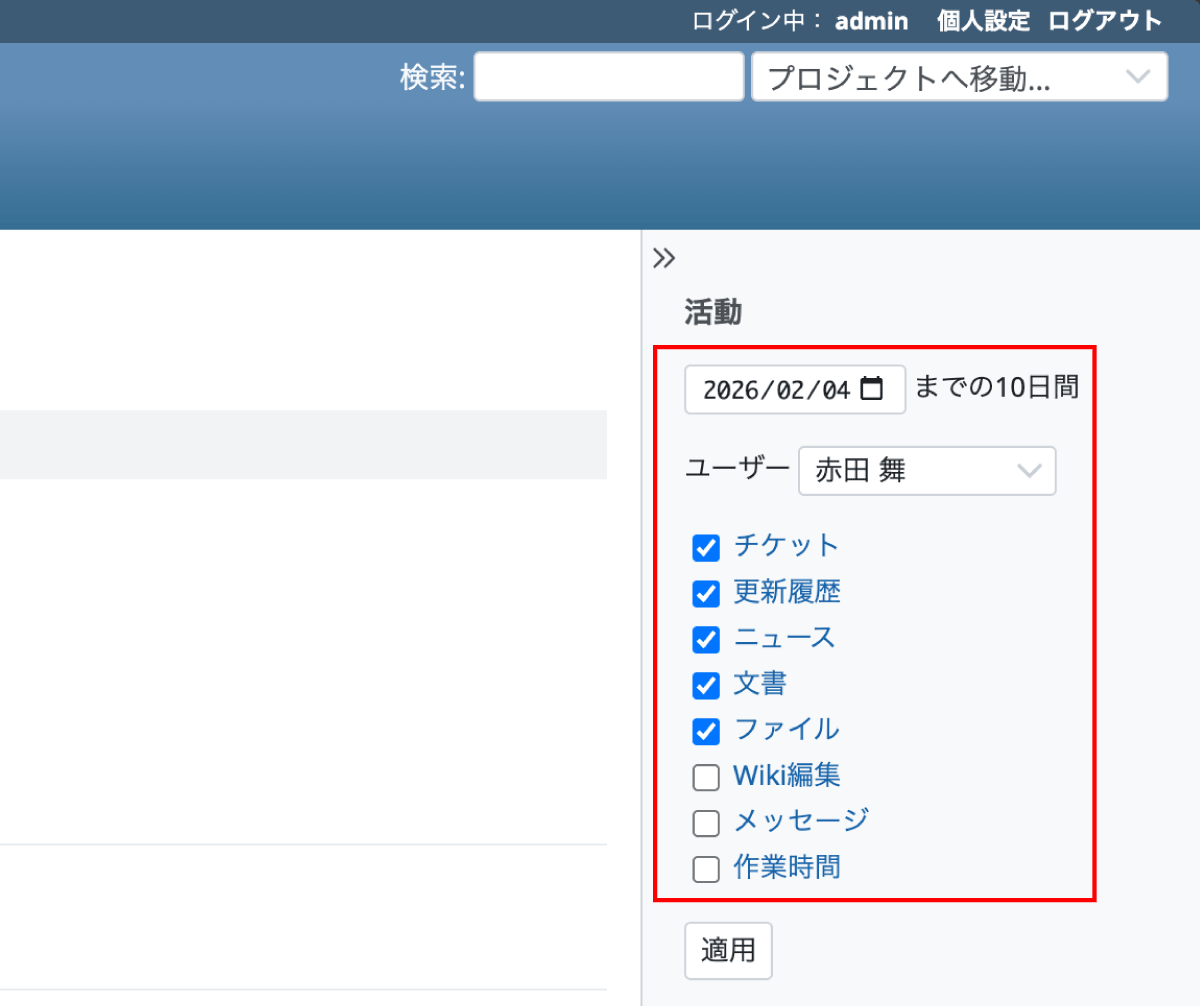This screenshot has height=1006, width=1200.
Task: Collapse the sidebar with the double-chevron icon
Action: 664,259
